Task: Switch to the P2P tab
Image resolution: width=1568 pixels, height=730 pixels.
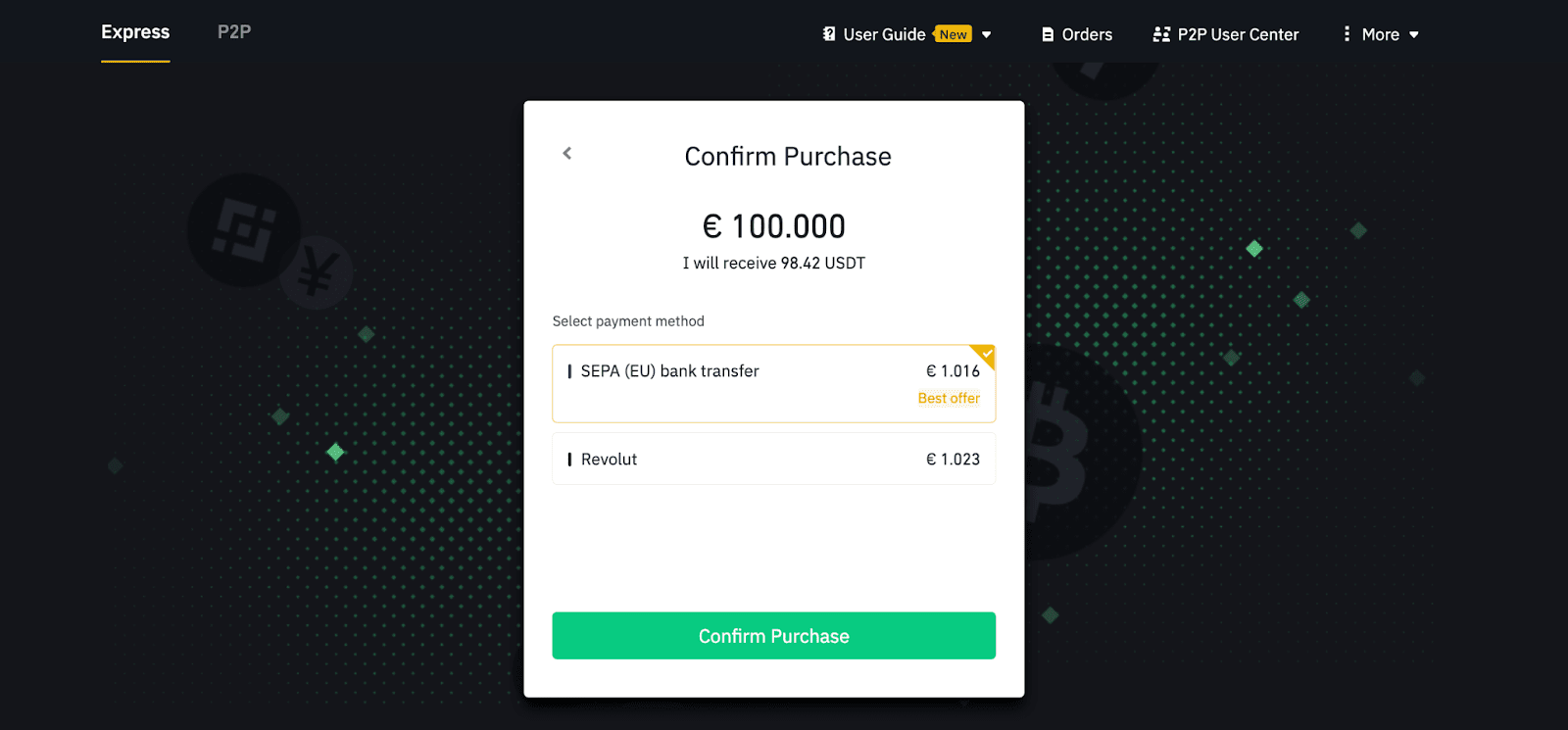Action: 234,32
